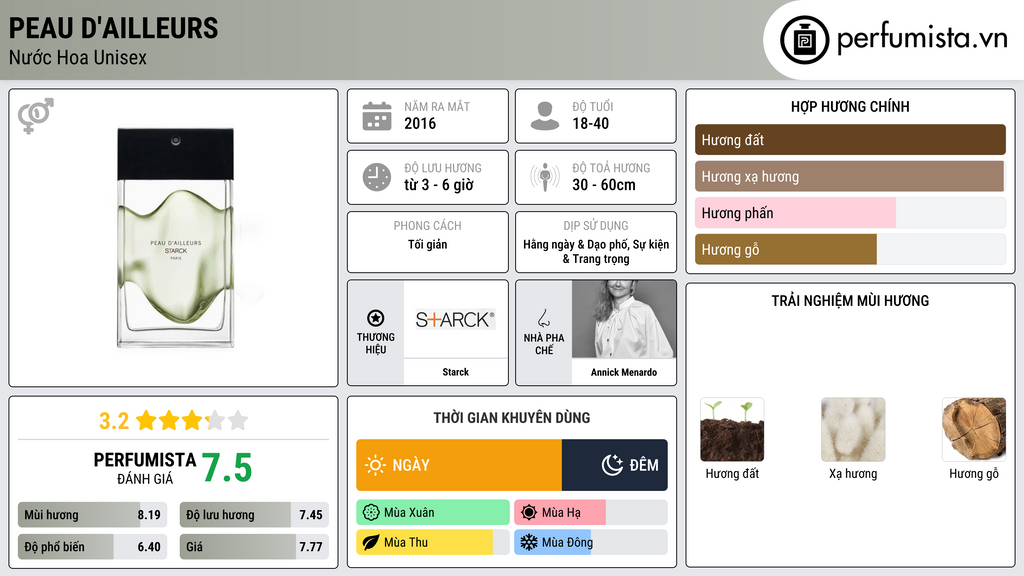Image resolution: width=1024 pixels, height=576 pixels.
Task: Click the Giá 7.77 score bar
Action: (x=254, y=547)
